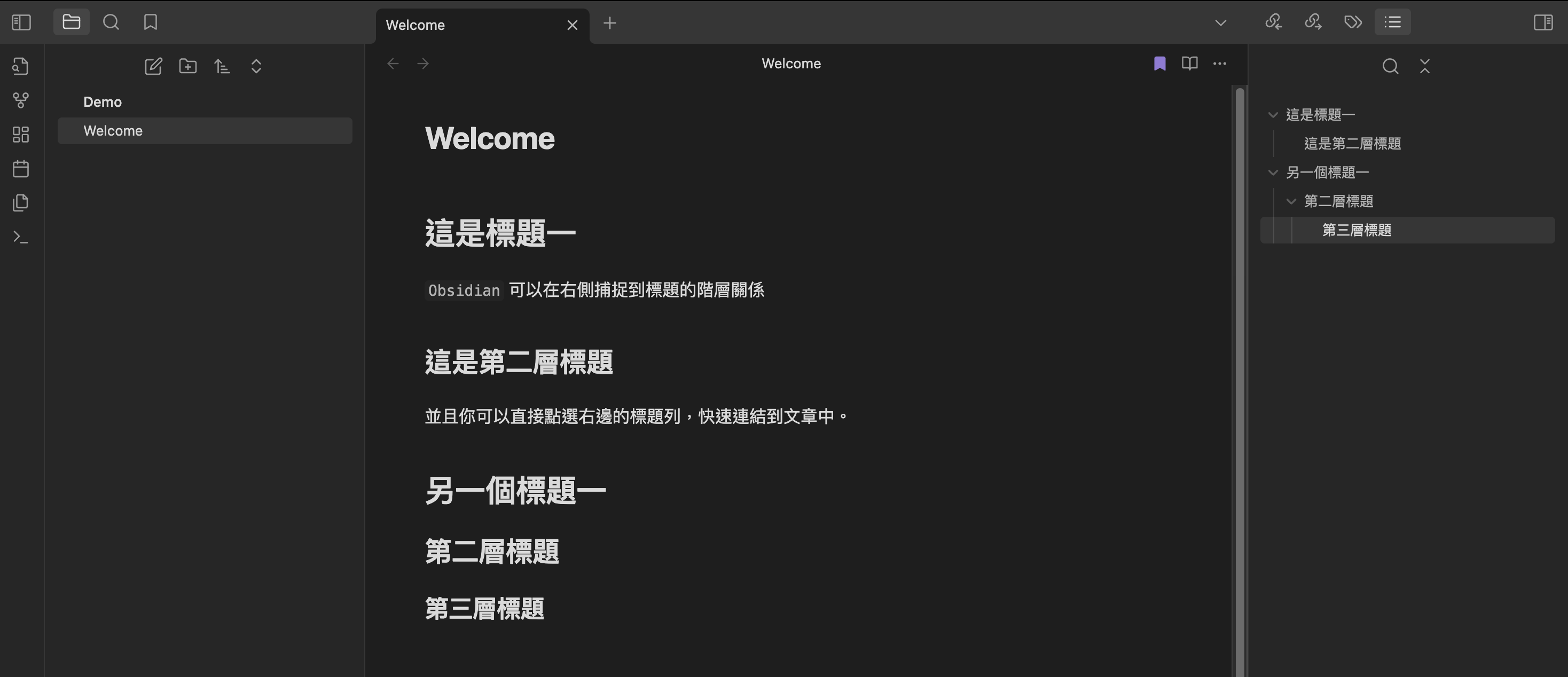
Task: Open a new tab with plus icon
Action: (609, 23)
